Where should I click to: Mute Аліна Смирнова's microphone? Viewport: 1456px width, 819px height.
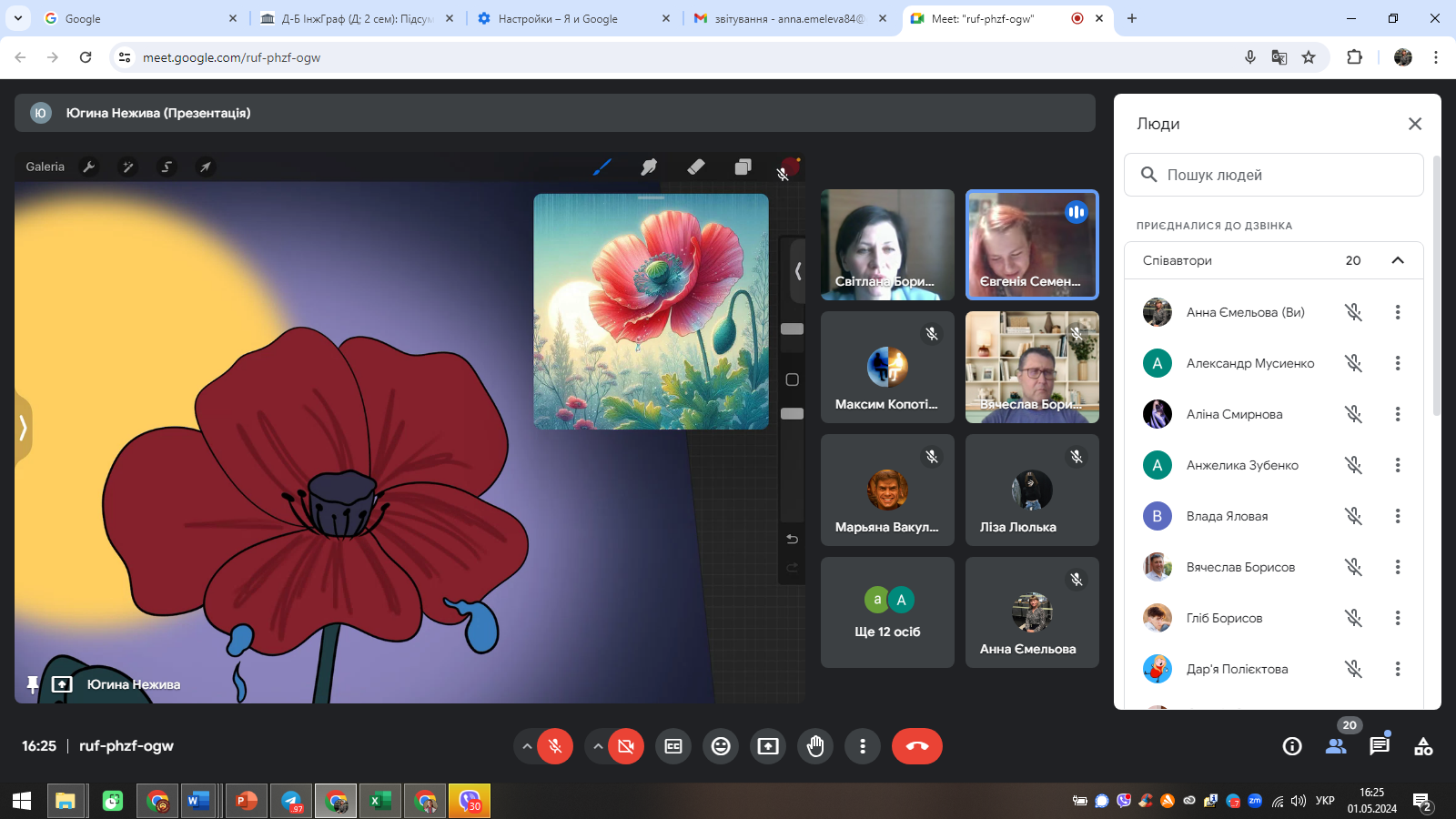tap(1354, 414)
